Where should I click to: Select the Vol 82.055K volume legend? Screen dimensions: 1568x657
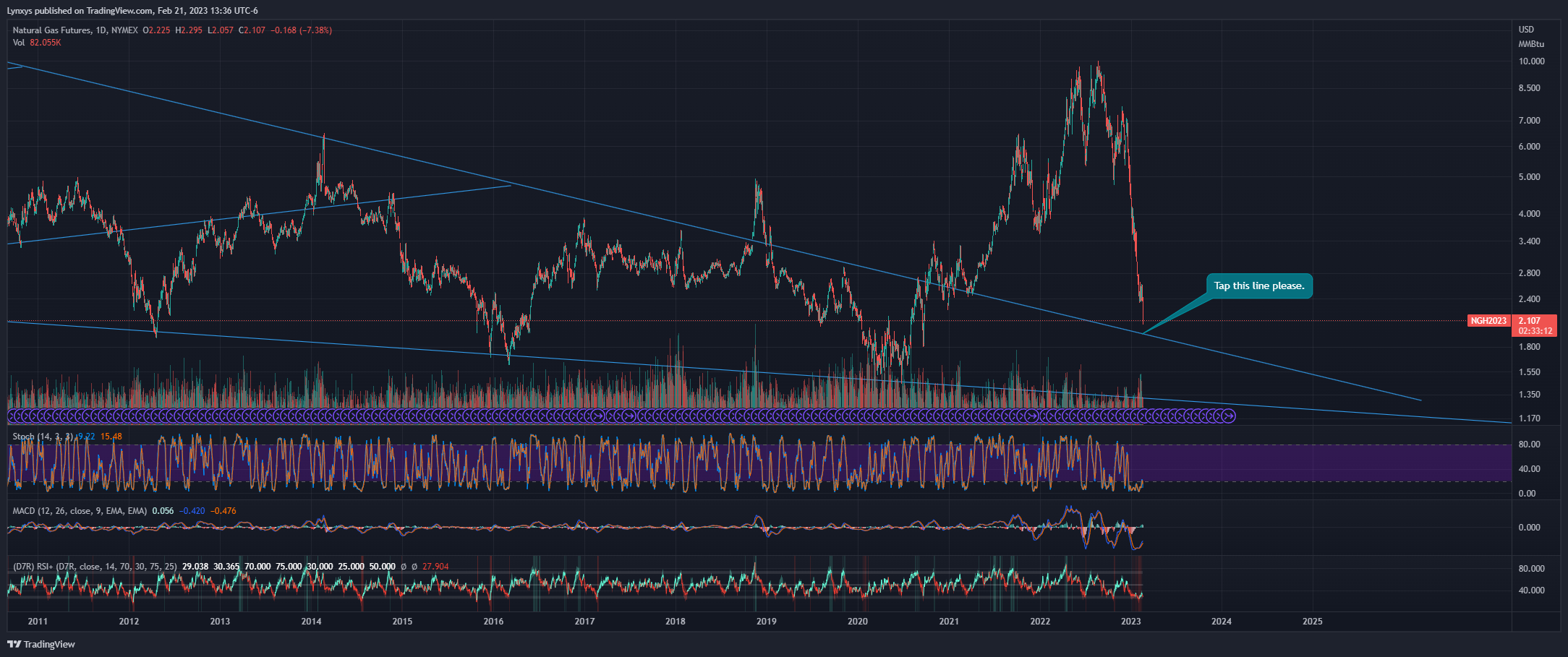(37, 43)
